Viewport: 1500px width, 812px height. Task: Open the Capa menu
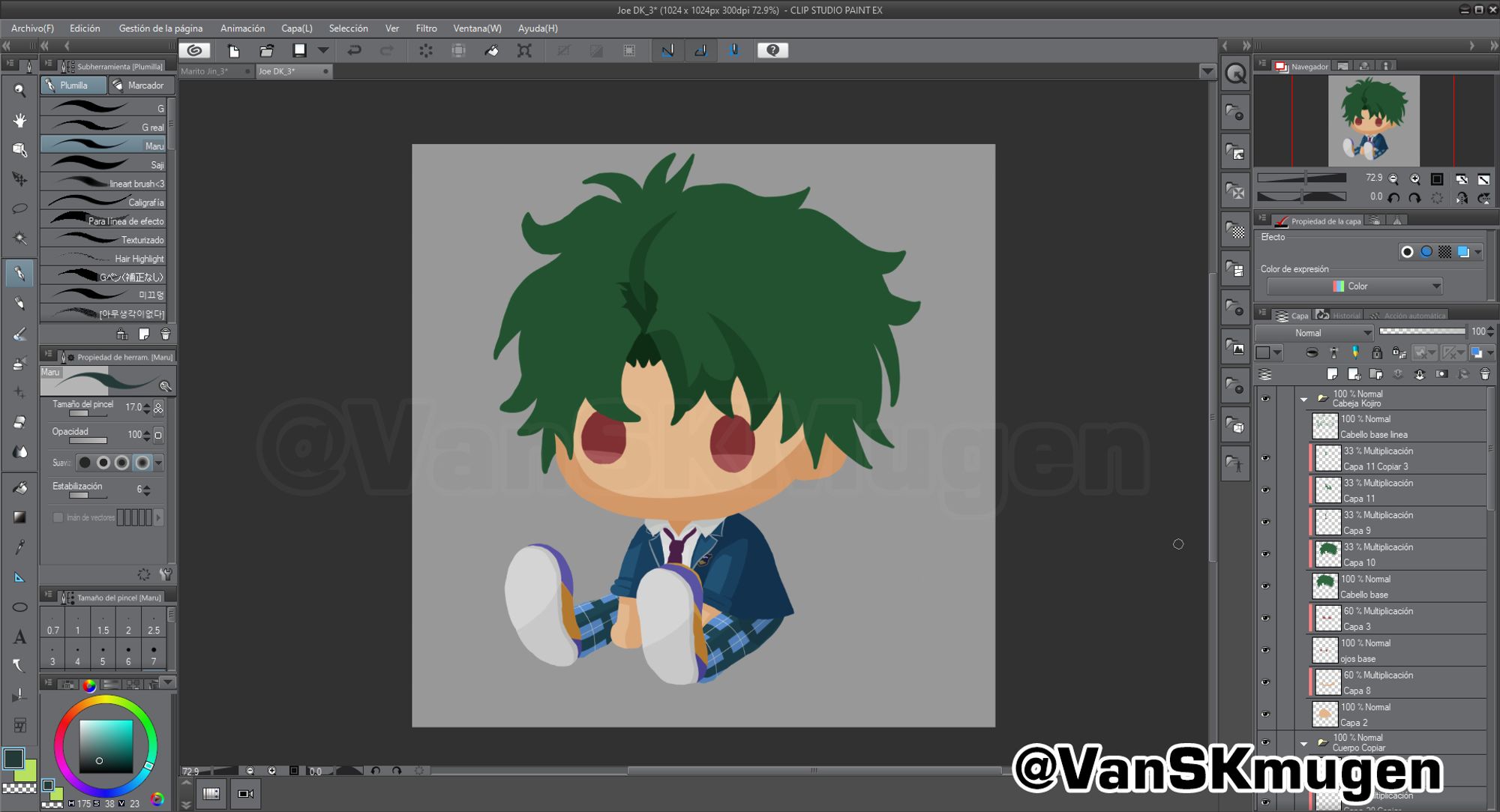point(297,28)
